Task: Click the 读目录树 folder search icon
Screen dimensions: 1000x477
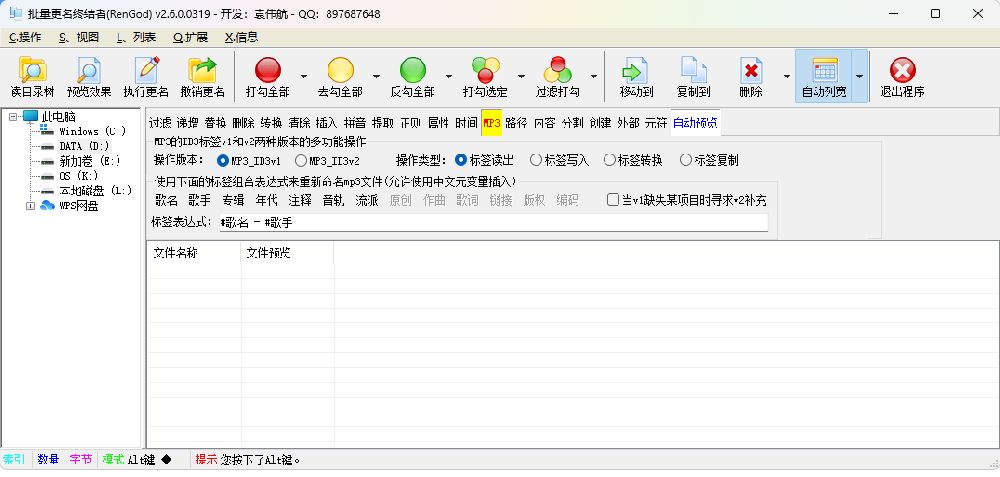Action: point(33,70)
